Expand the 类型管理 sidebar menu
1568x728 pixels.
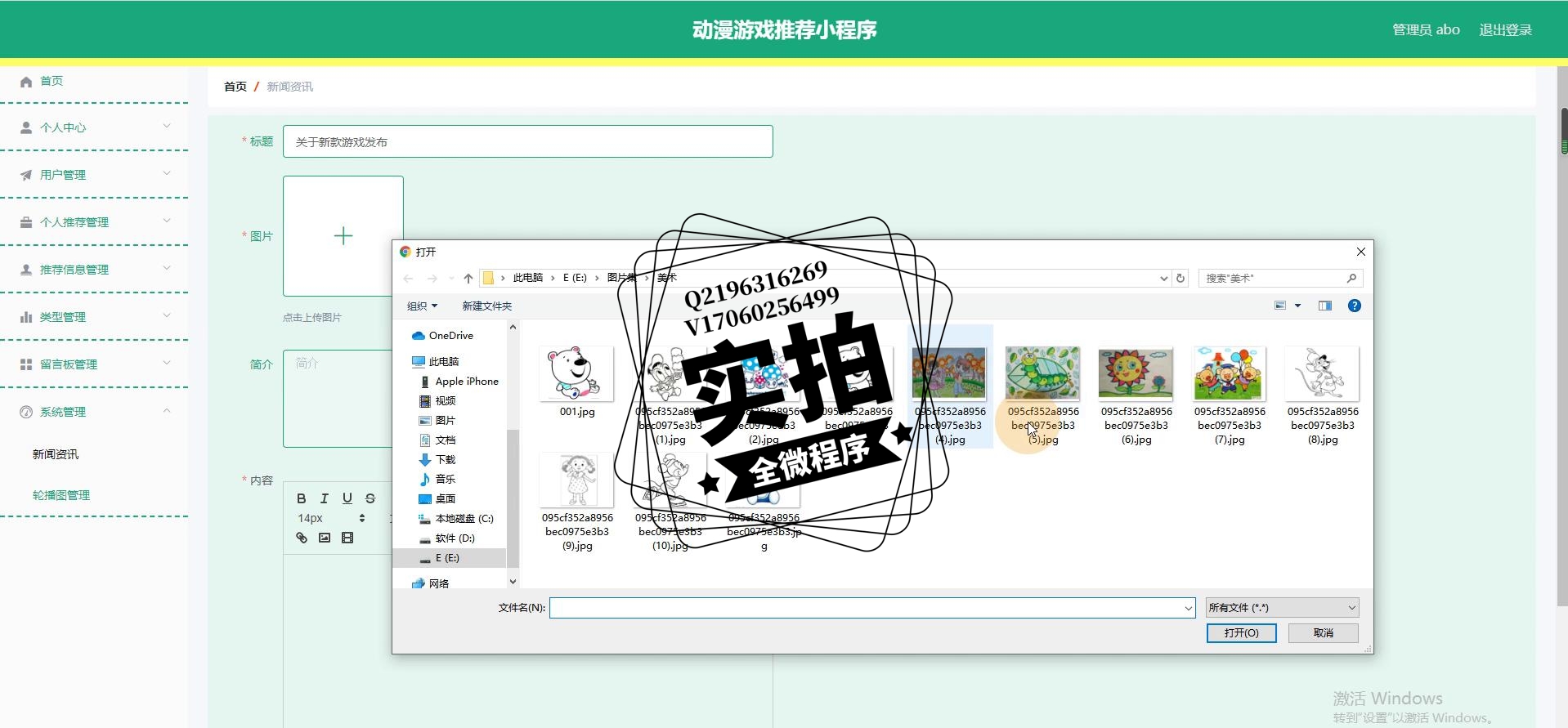94,317
